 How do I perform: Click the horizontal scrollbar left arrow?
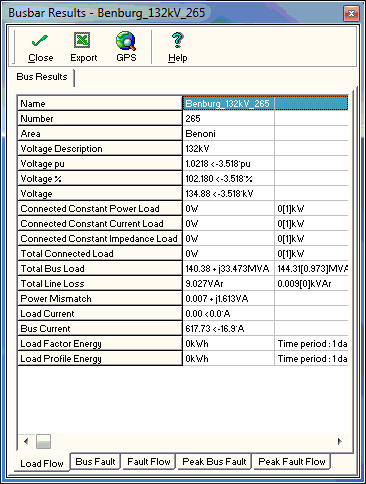(x=26, y=441)
